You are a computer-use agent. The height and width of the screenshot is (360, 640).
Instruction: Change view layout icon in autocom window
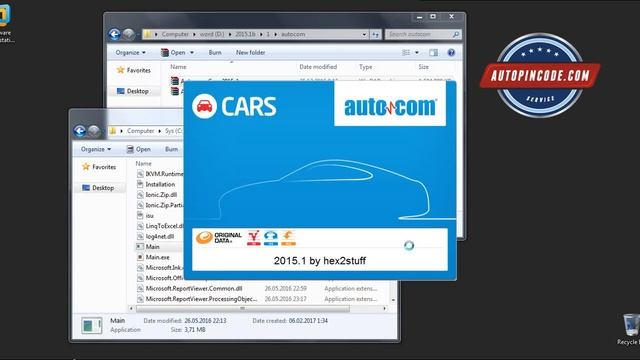pos(406,53)
